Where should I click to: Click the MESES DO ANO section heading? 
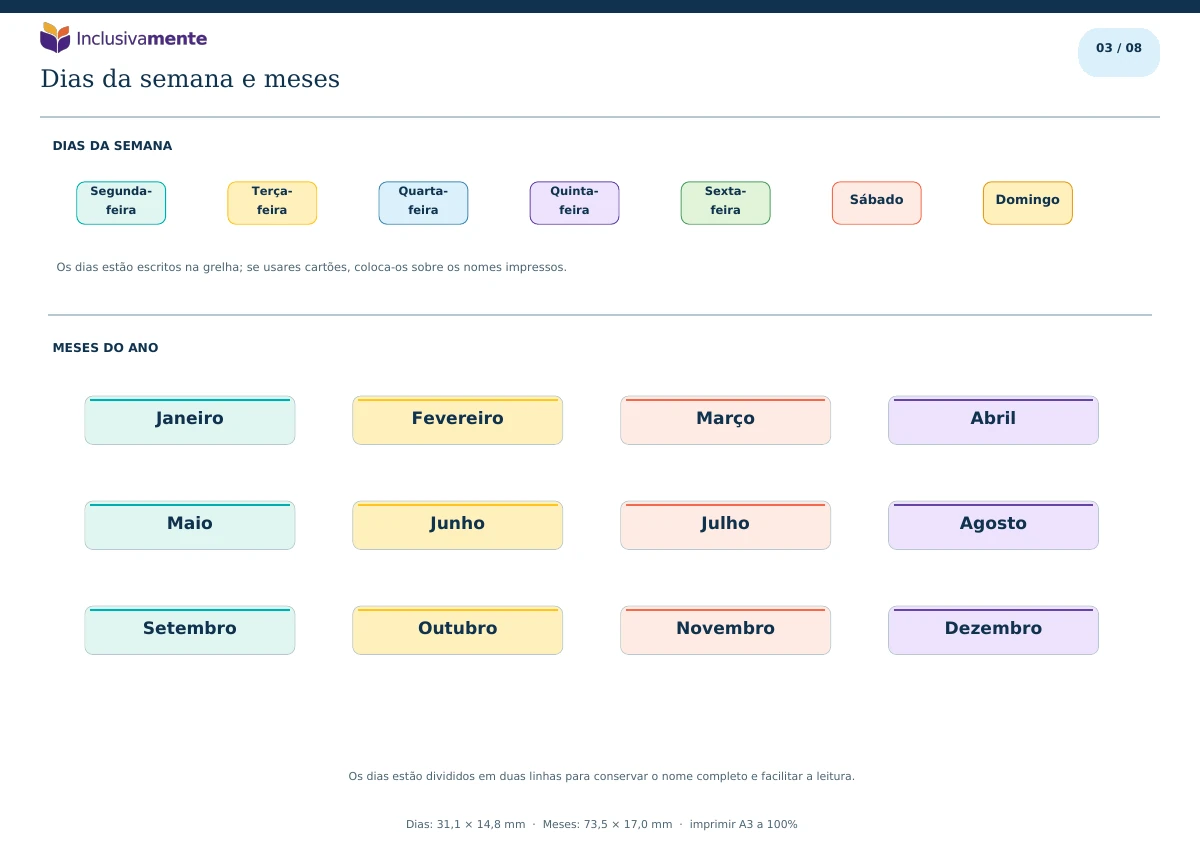pos(105,348)
